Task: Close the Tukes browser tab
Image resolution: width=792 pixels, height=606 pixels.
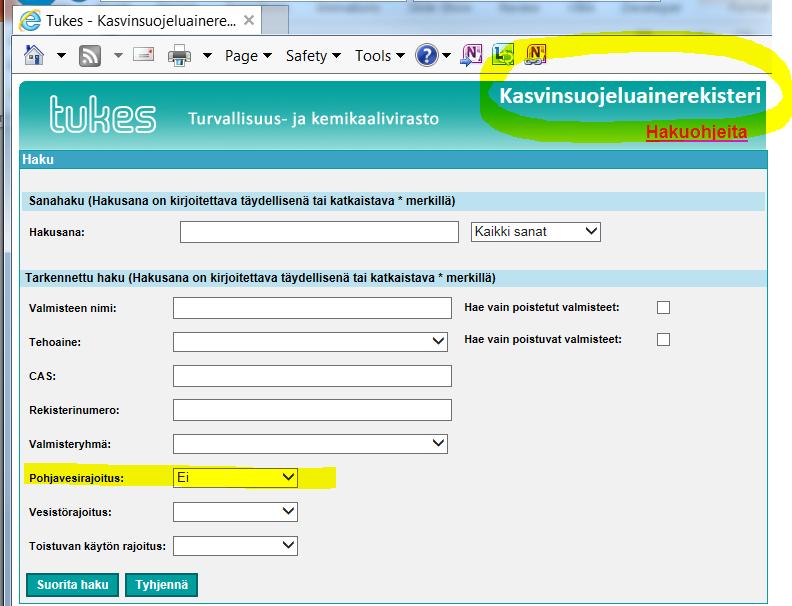Action: (249, 20)
